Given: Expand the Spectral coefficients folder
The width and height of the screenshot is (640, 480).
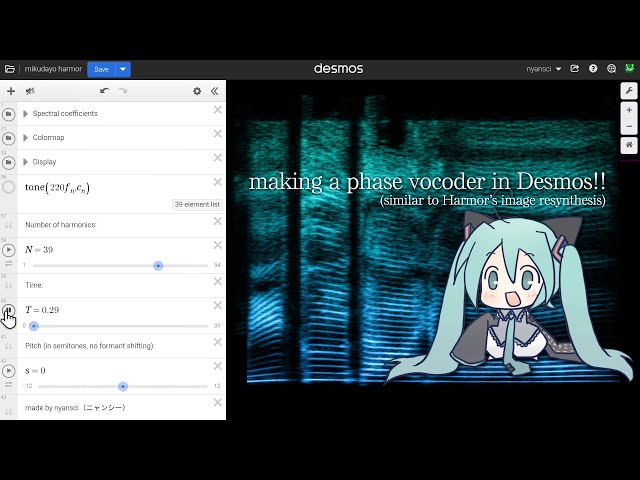Looking at the screenshot, I should (26, 113).
